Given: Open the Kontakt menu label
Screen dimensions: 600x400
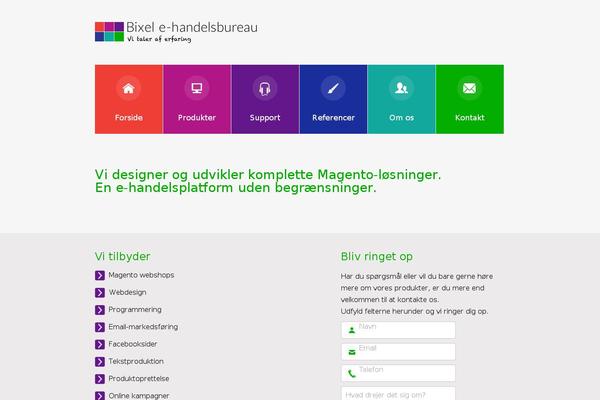Looking at the screenshot, I should (x=470, y=118).
